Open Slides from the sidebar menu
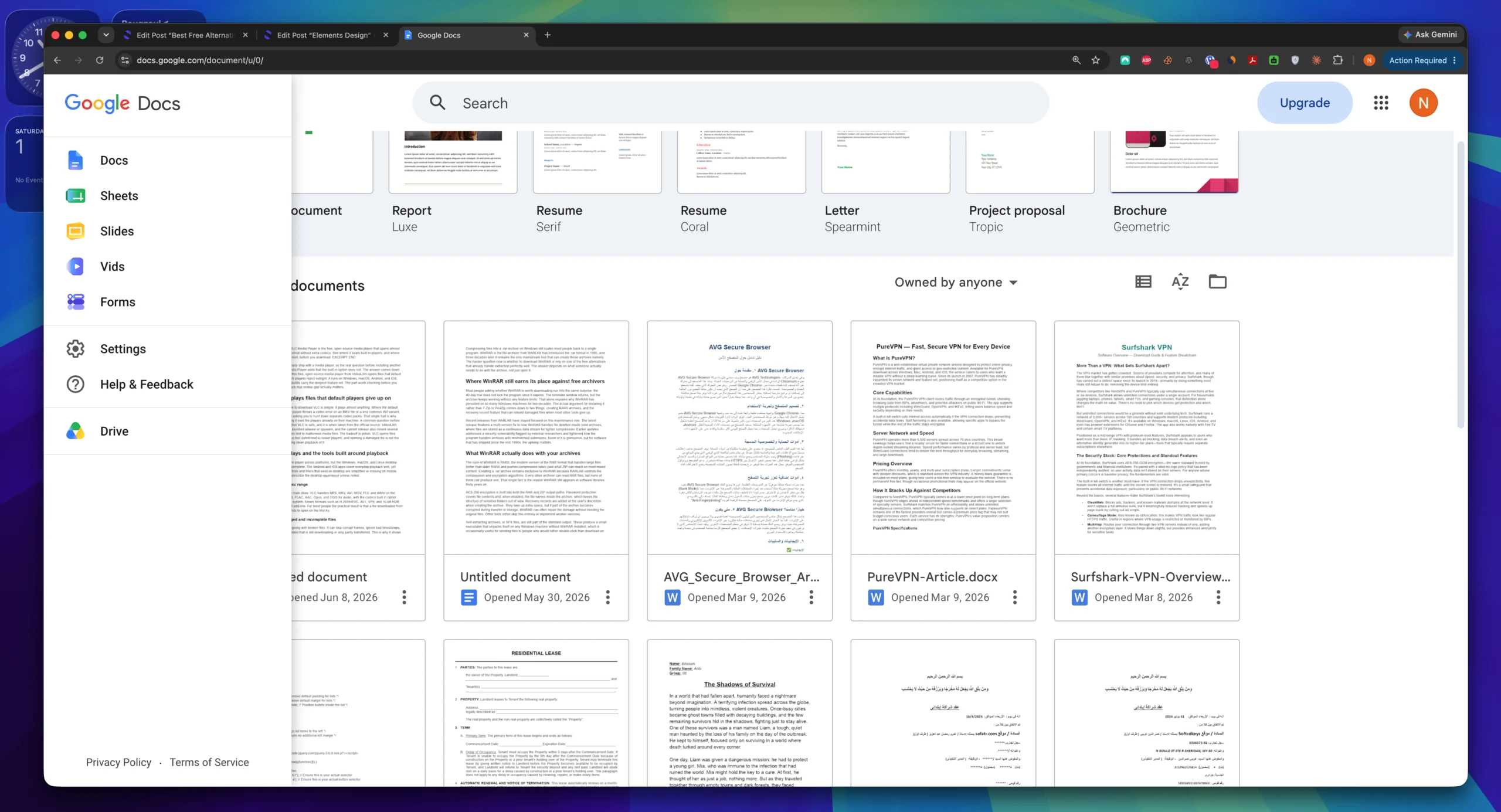This screenshot has width=1501, height=812. pyautogui.click(x=167, y=231)
